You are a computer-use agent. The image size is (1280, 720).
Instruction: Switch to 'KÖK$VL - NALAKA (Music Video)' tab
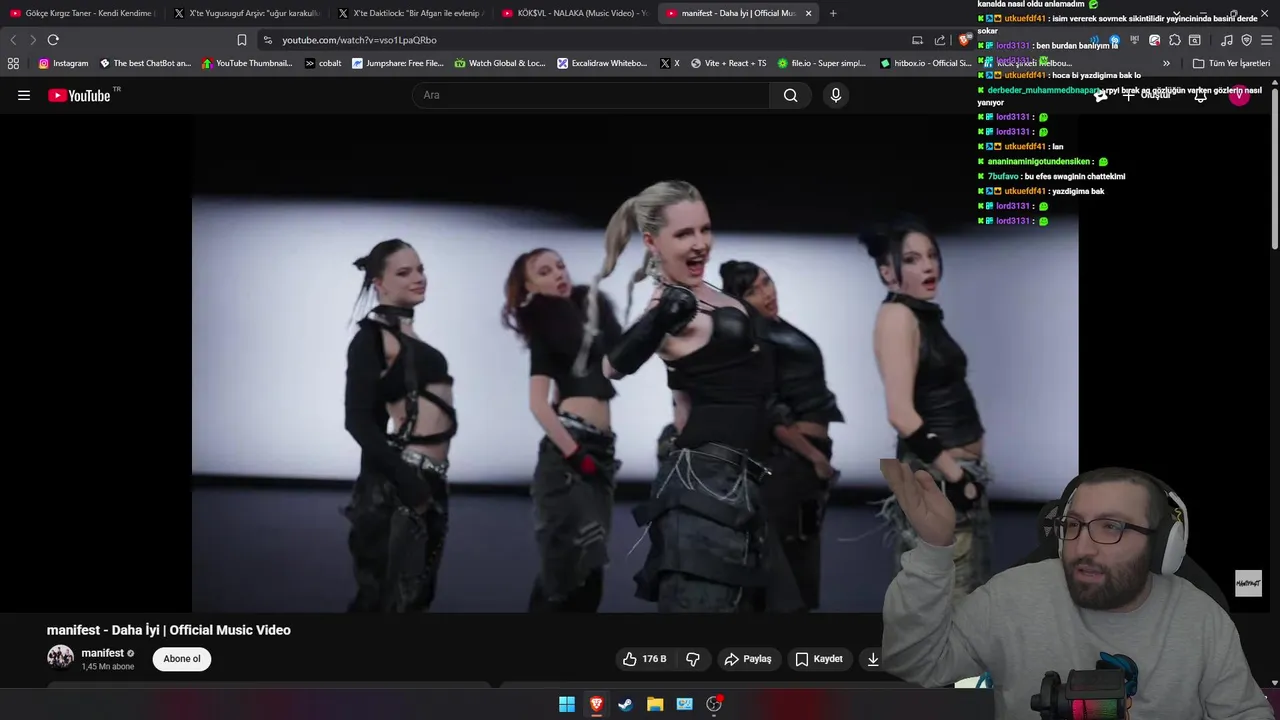pos(574,13)
